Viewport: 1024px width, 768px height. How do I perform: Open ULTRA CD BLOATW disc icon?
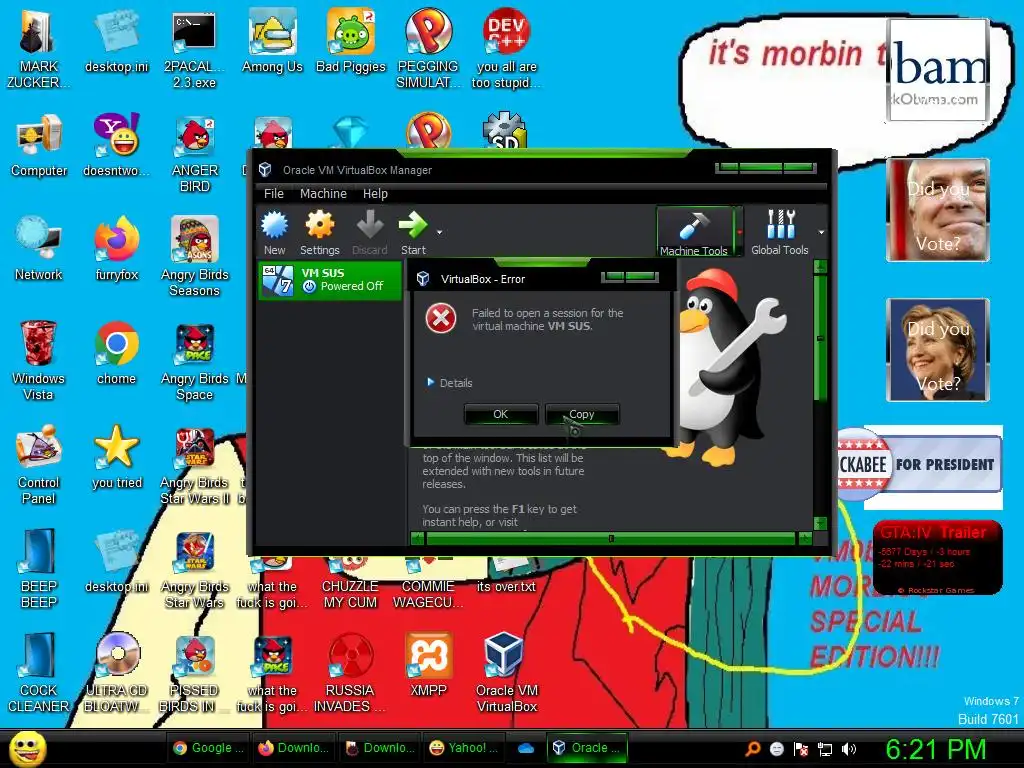pos(117,672)
